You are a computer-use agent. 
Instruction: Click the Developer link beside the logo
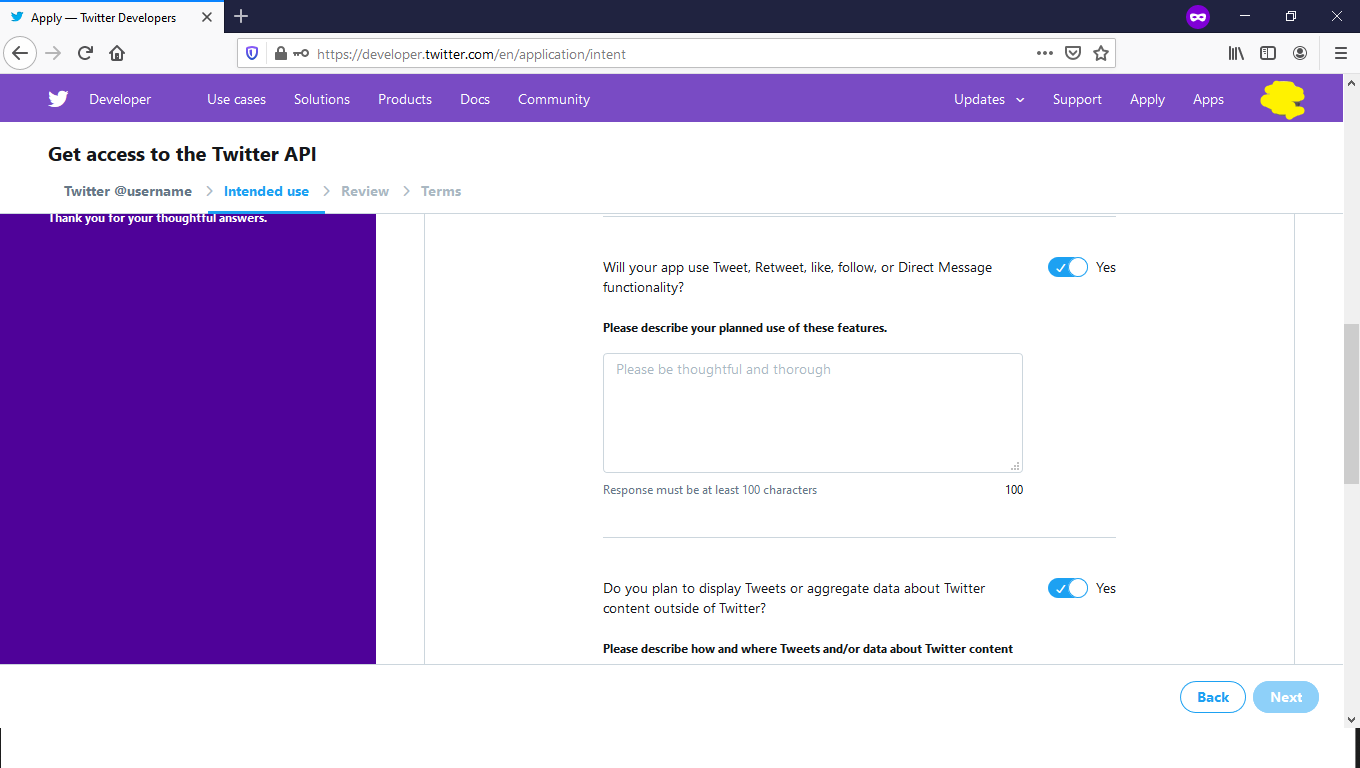click(x=120, y=99)
